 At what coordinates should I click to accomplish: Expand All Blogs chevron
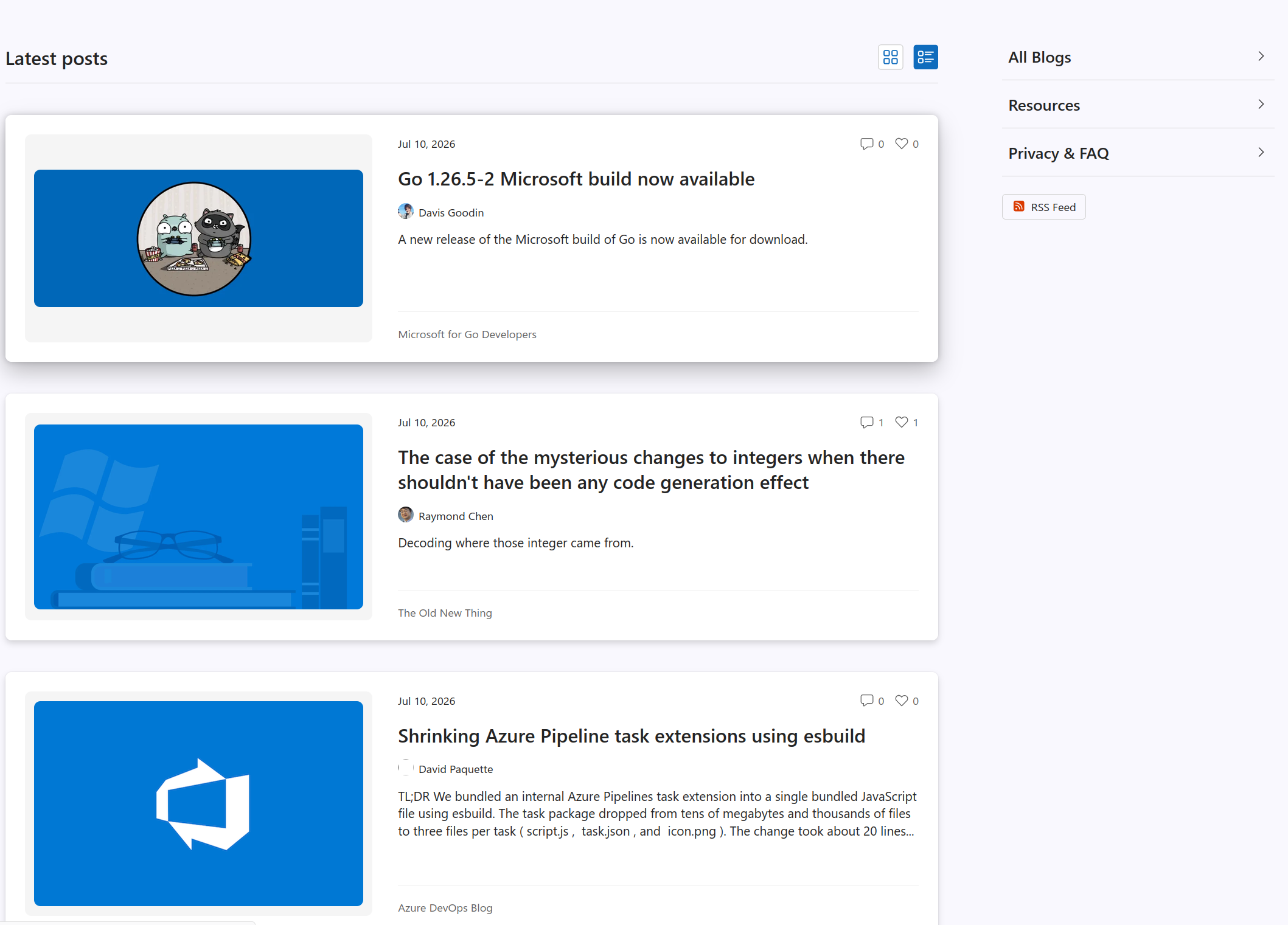point(1261,57)
